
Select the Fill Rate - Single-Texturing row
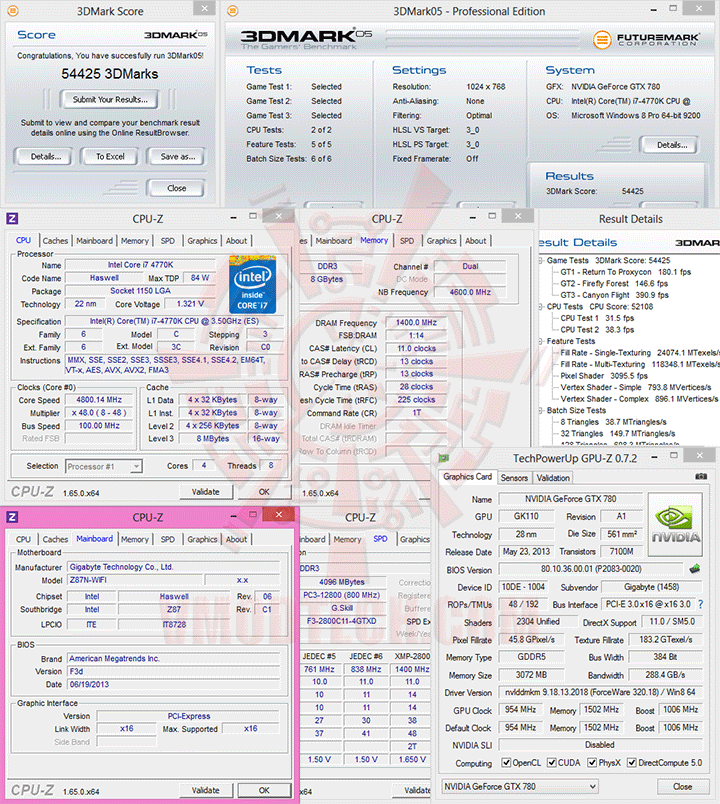639,353
